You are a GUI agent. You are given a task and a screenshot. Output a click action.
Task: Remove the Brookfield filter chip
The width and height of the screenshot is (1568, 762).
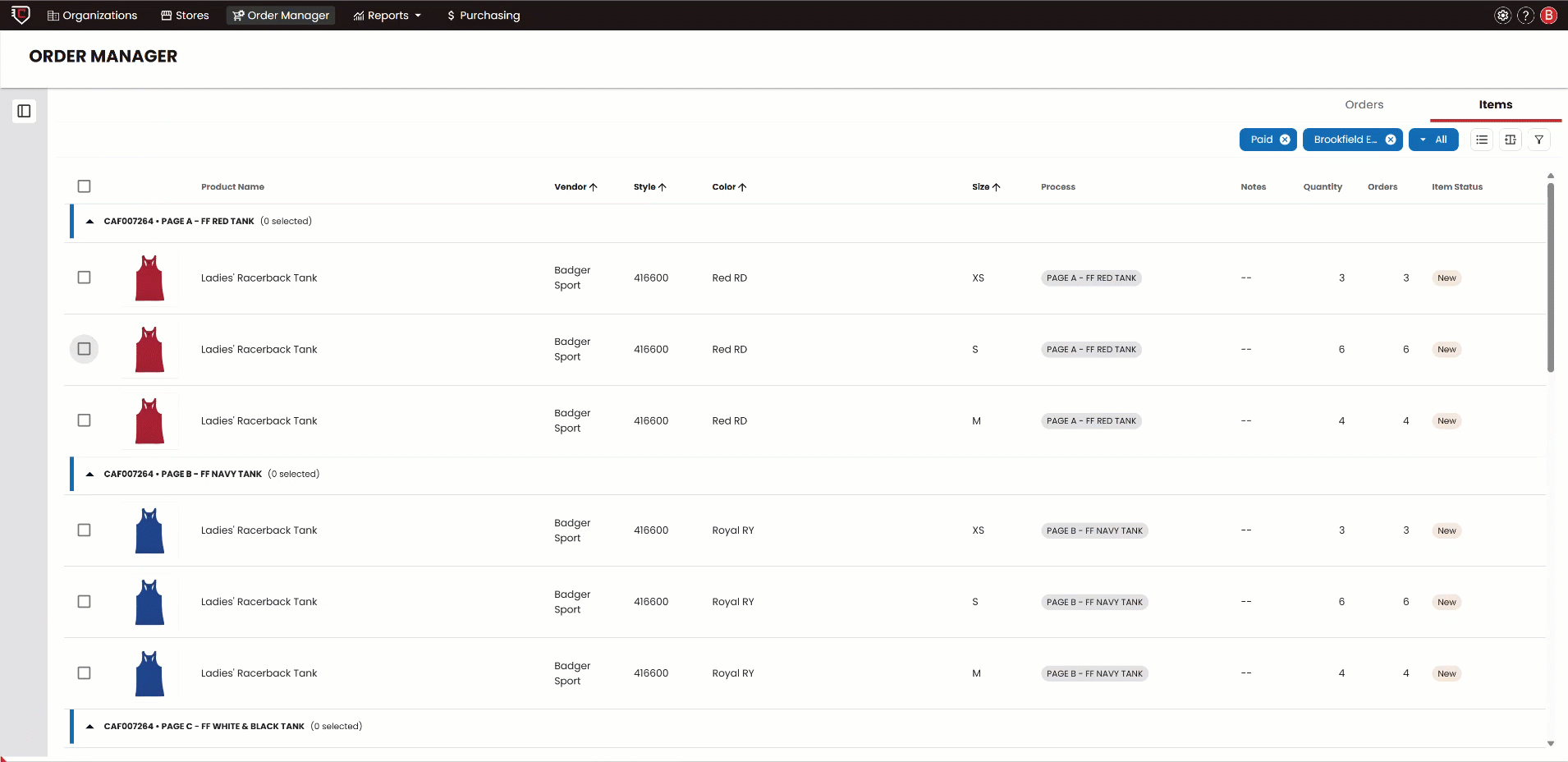click(x=1391, y=140)
